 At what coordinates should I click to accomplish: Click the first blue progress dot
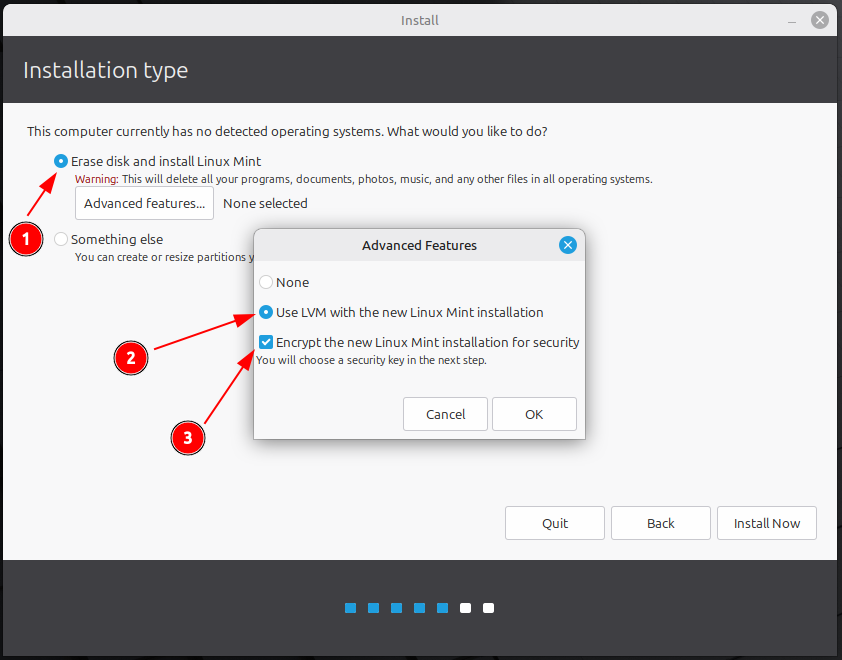[x=350, y=608]
